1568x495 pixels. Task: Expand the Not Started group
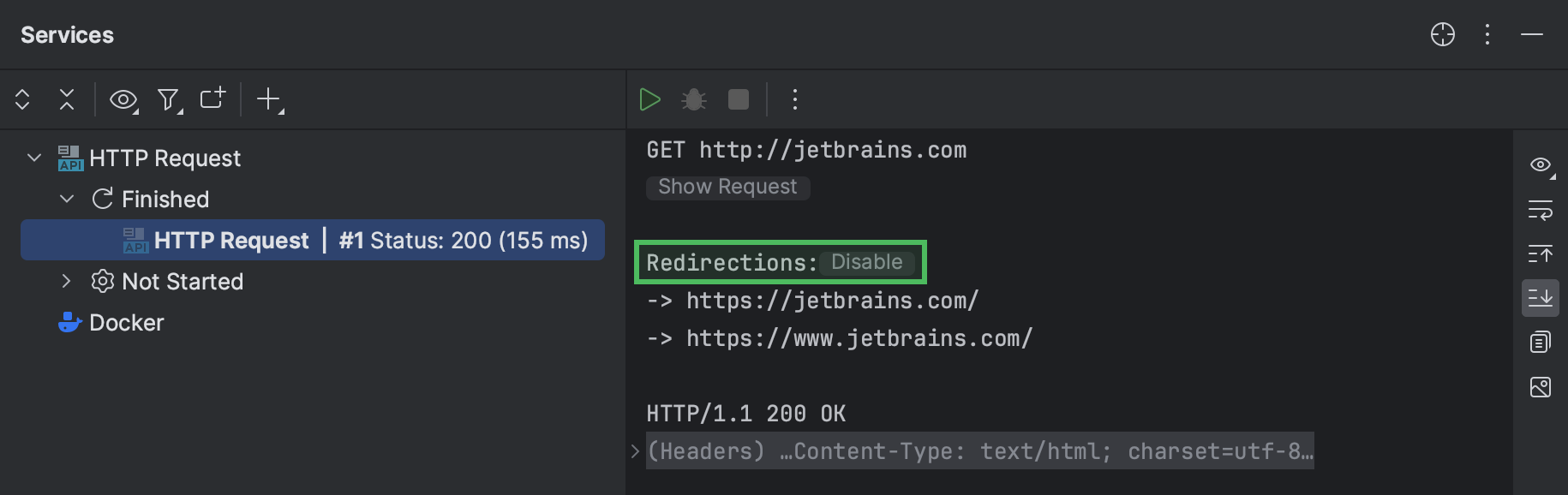click(x=67, y=281)
